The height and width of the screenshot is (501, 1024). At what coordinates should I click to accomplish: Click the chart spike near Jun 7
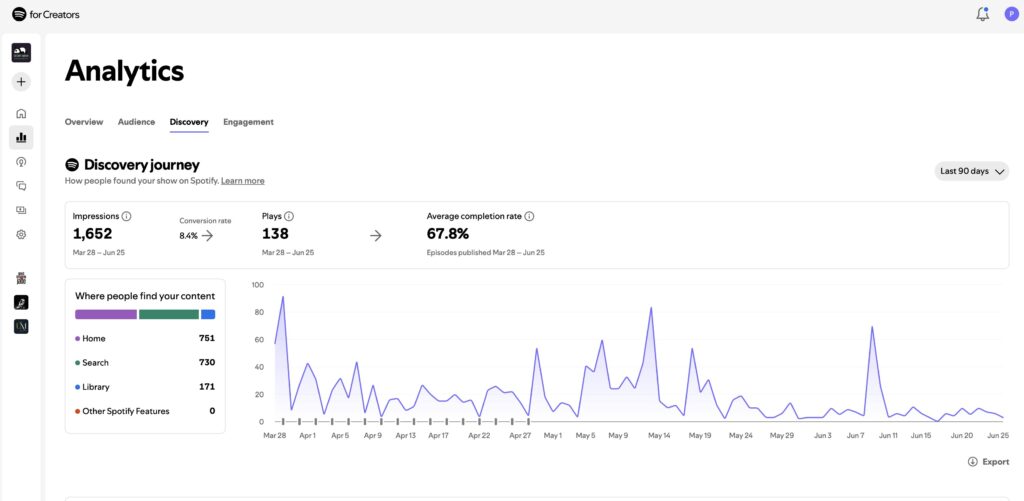pos(872,327)
